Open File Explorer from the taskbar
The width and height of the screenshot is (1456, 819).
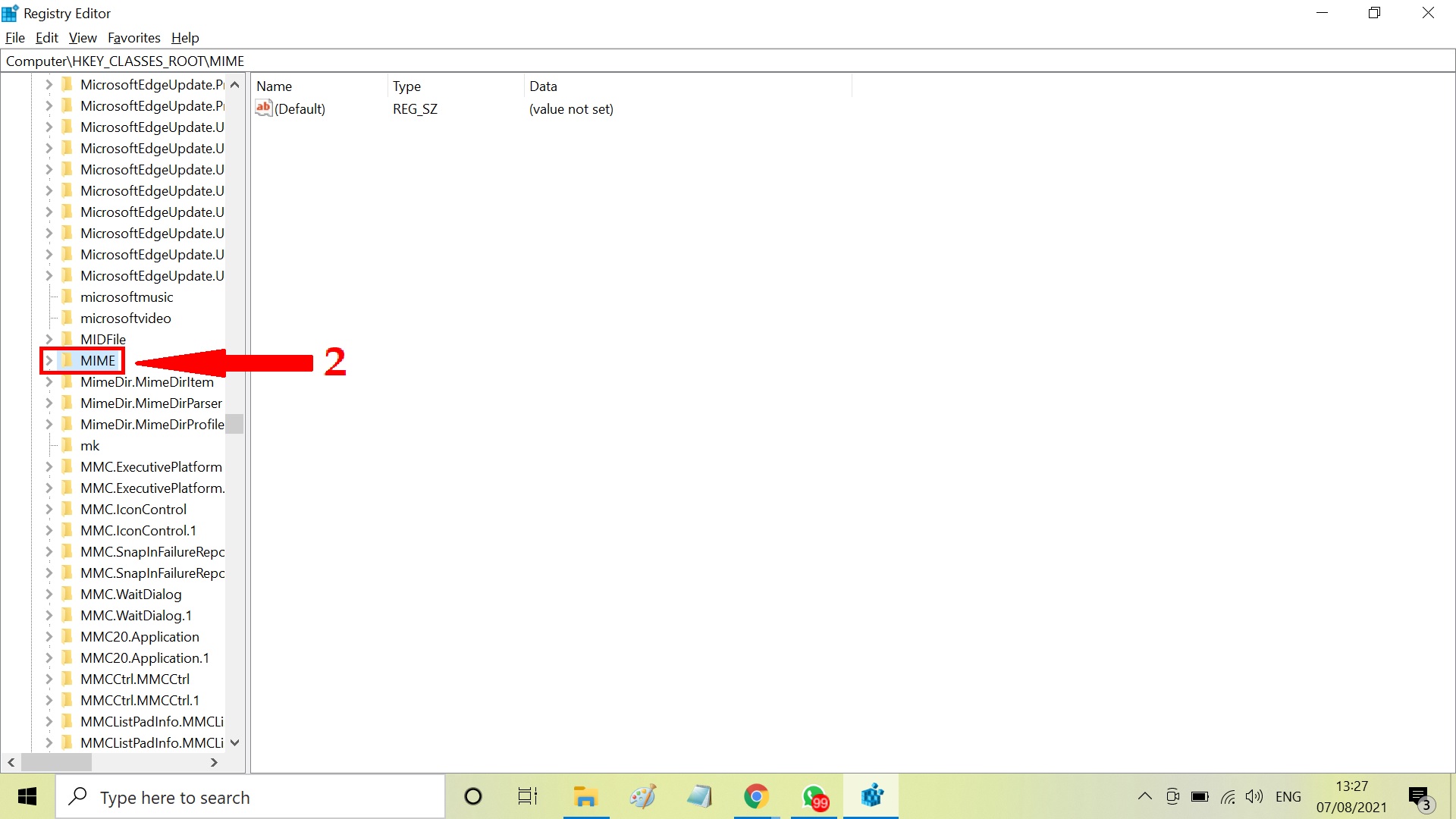click(585, 796)
